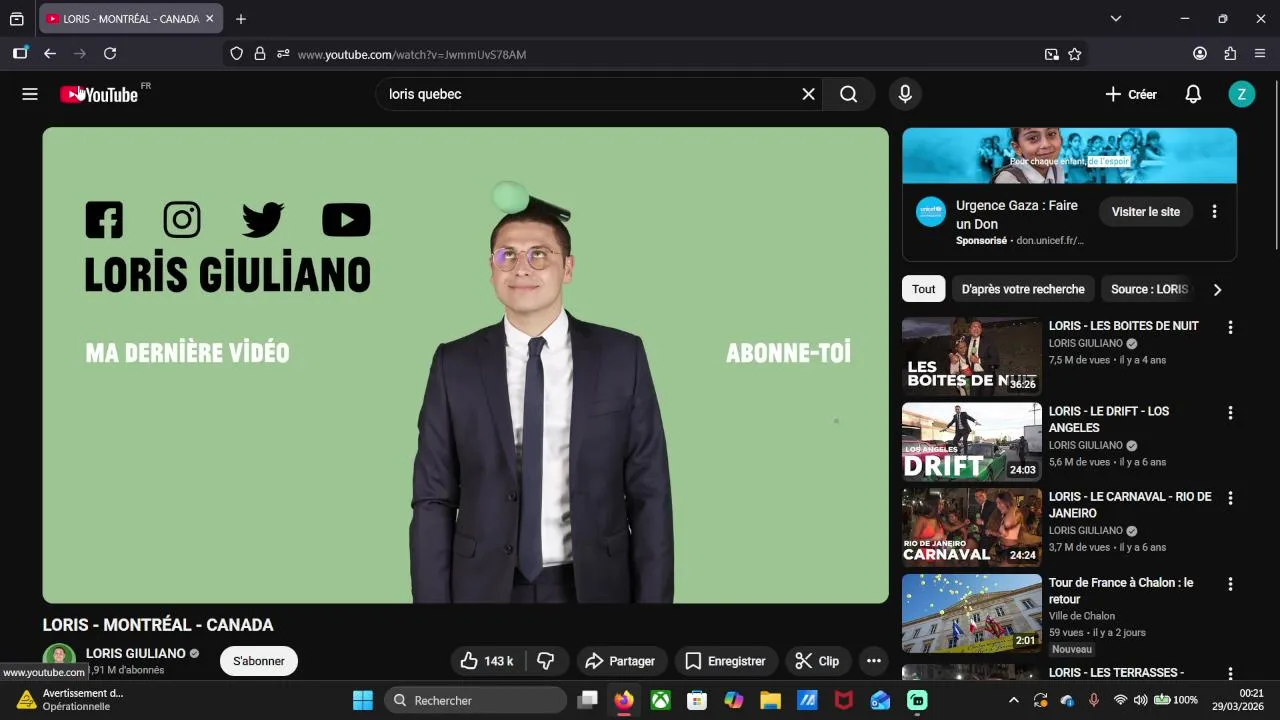Click the Facebook icon in the end screen
Viewport: 1280px width, 720px height.
pyautogui.click(x=104, y=219)
